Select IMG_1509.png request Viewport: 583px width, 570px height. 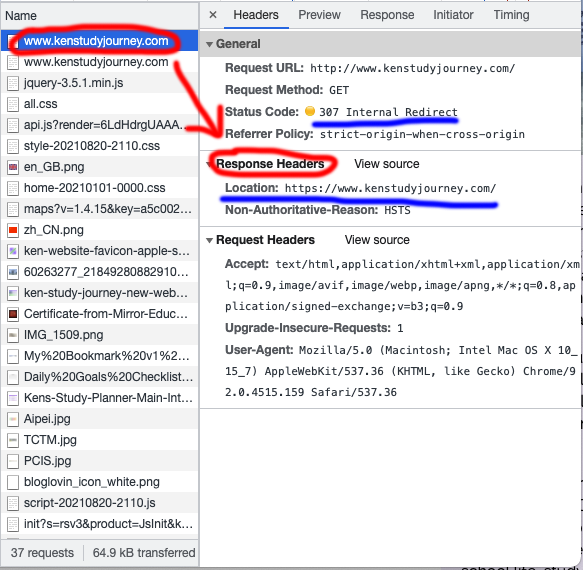pos(99,335)
